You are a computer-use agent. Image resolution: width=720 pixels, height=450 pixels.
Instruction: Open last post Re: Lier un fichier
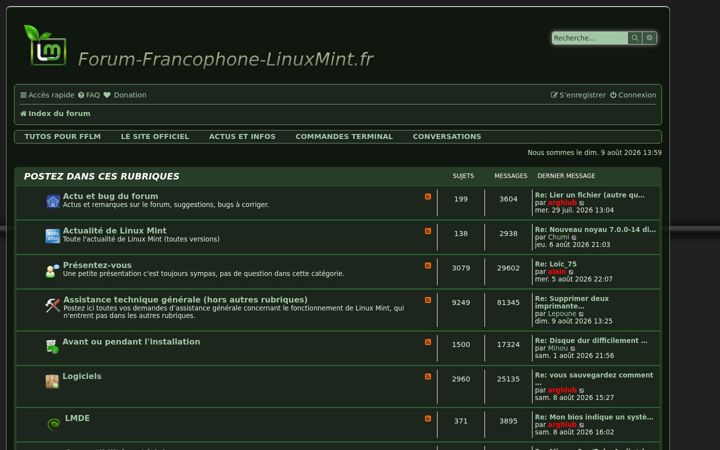coord(590,195)
